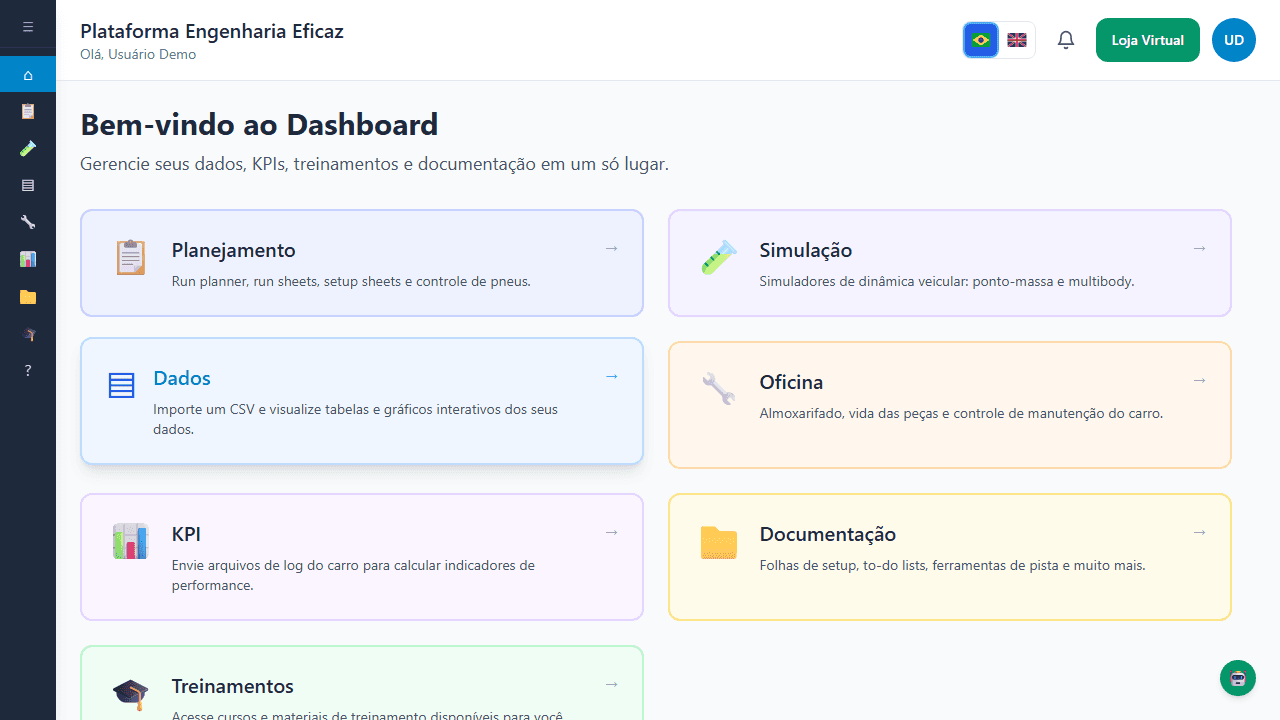The width and height of the screenshot is (1280, 720).
Task: Select the Home icon in the sidebar
Action: tap(27, 73)
